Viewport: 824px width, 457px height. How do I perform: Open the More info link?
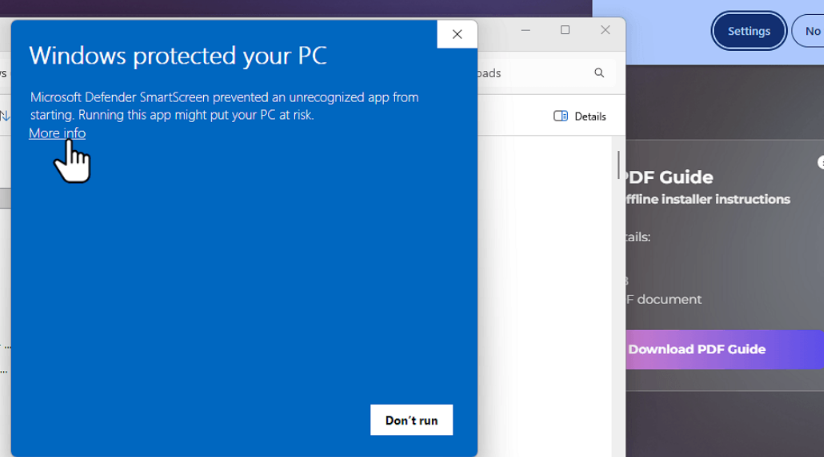click(x=57, y=133)
